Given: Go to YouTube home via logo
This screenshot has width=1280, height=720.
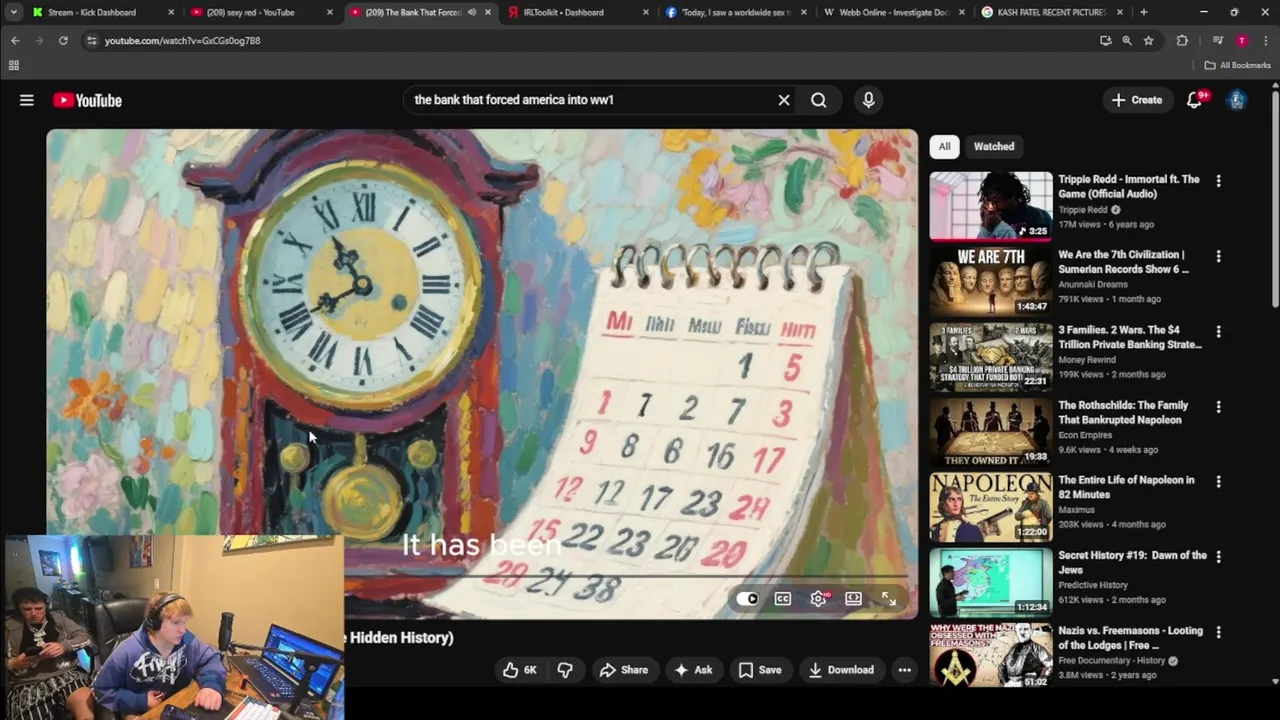Looking at the screenshot, I should pyautogui.click(x=88, y=100).
